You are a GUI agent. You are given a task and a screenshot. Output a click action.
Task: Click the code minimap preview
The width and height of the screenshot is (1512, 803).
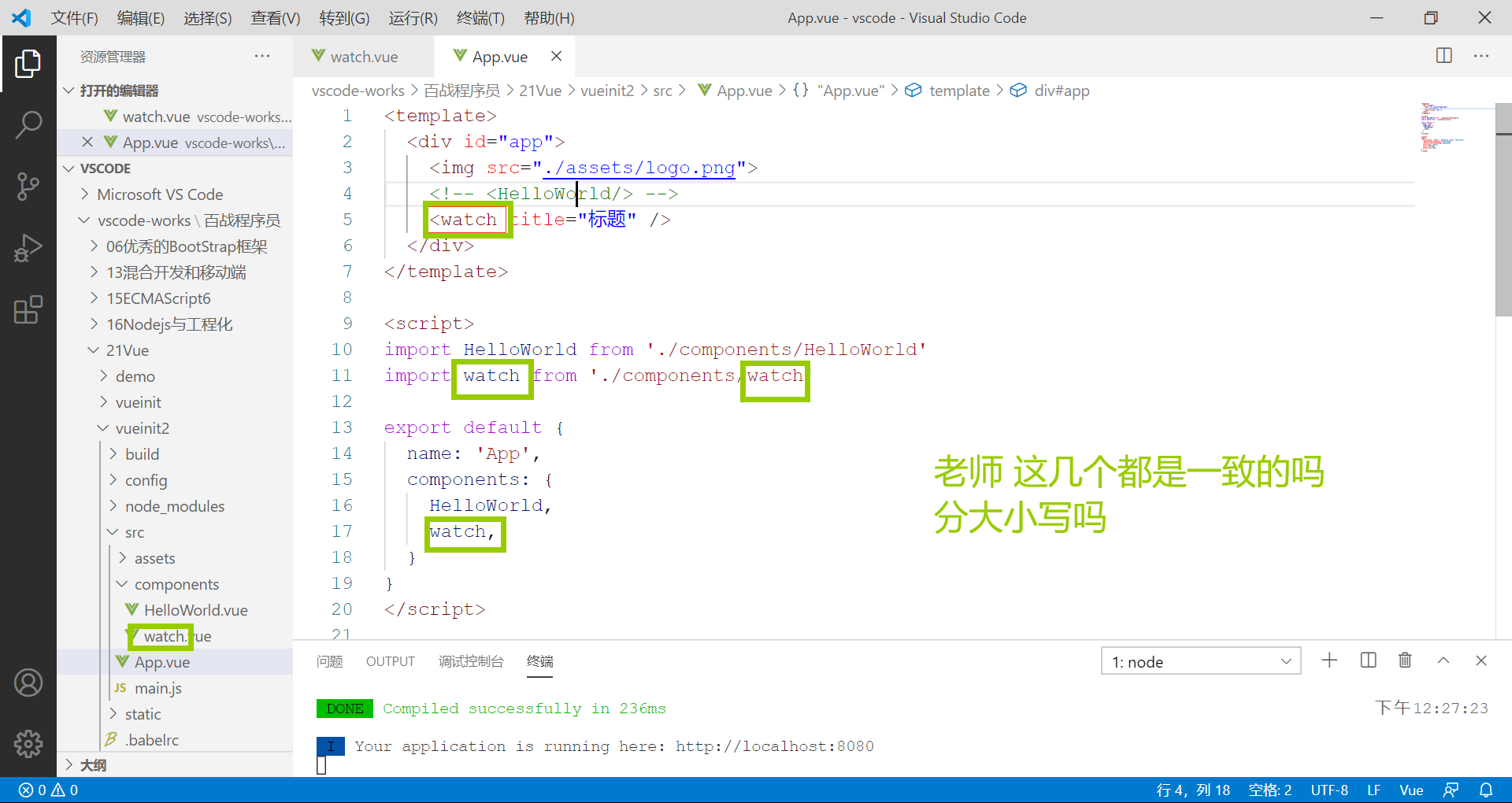click(x=1455, y=126)
